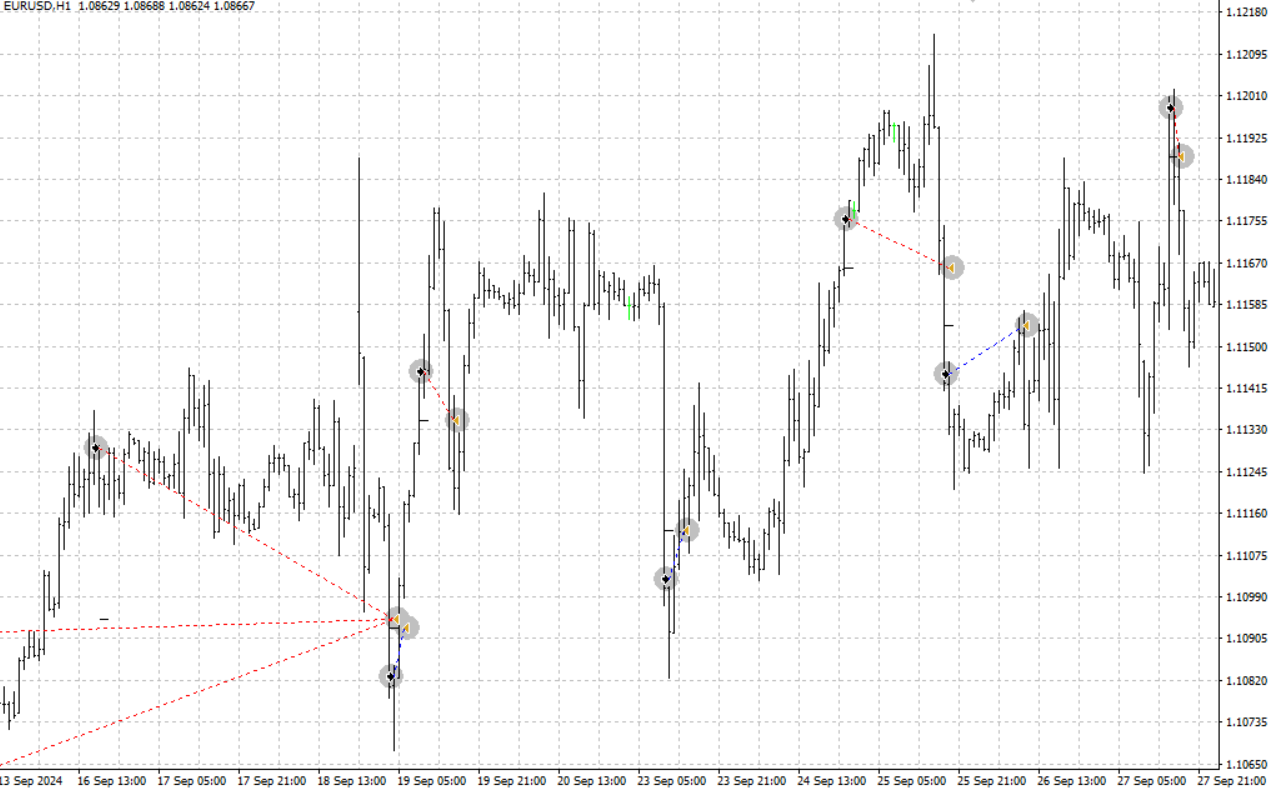Click the lowest entry marker near 1.10820
This screenshot has height=794, width=1273.
click(391, 677)
